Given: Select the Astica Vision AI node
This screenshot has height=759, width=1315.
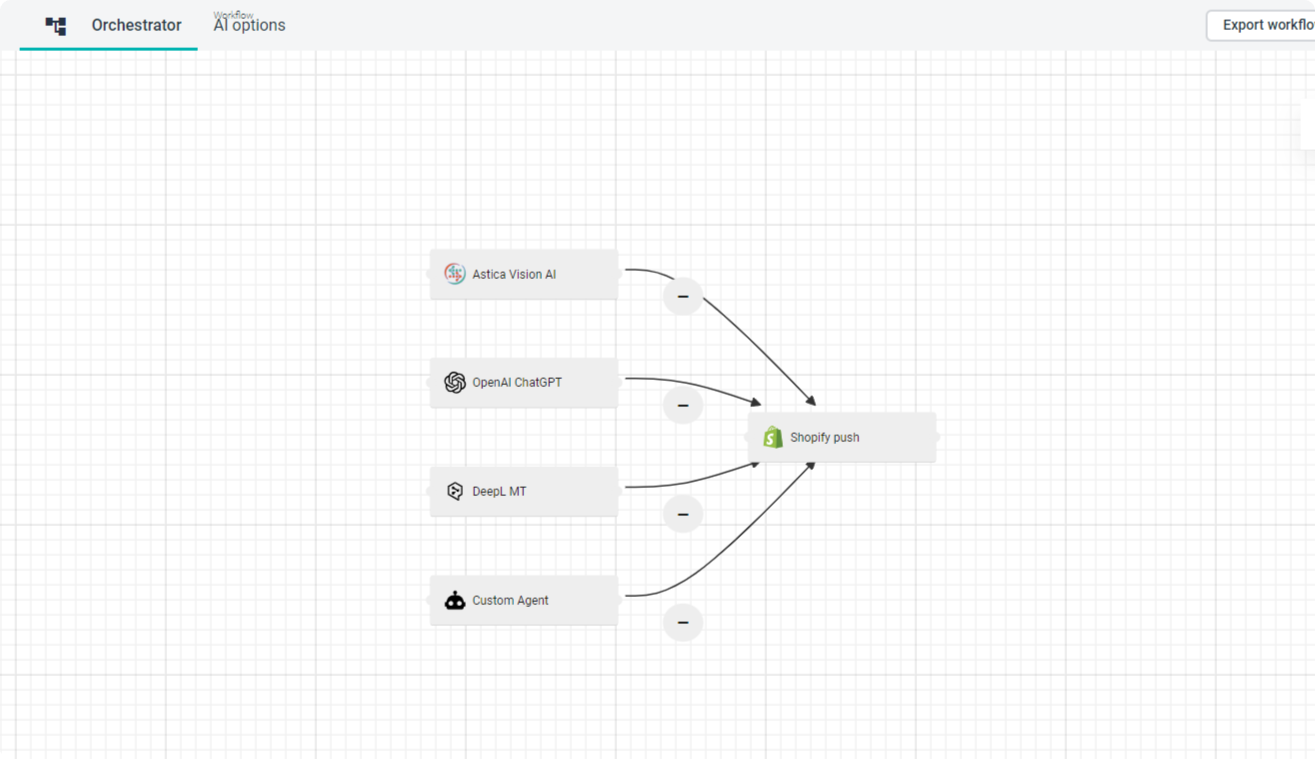Looking at the screenshot, I should point(524,274).
